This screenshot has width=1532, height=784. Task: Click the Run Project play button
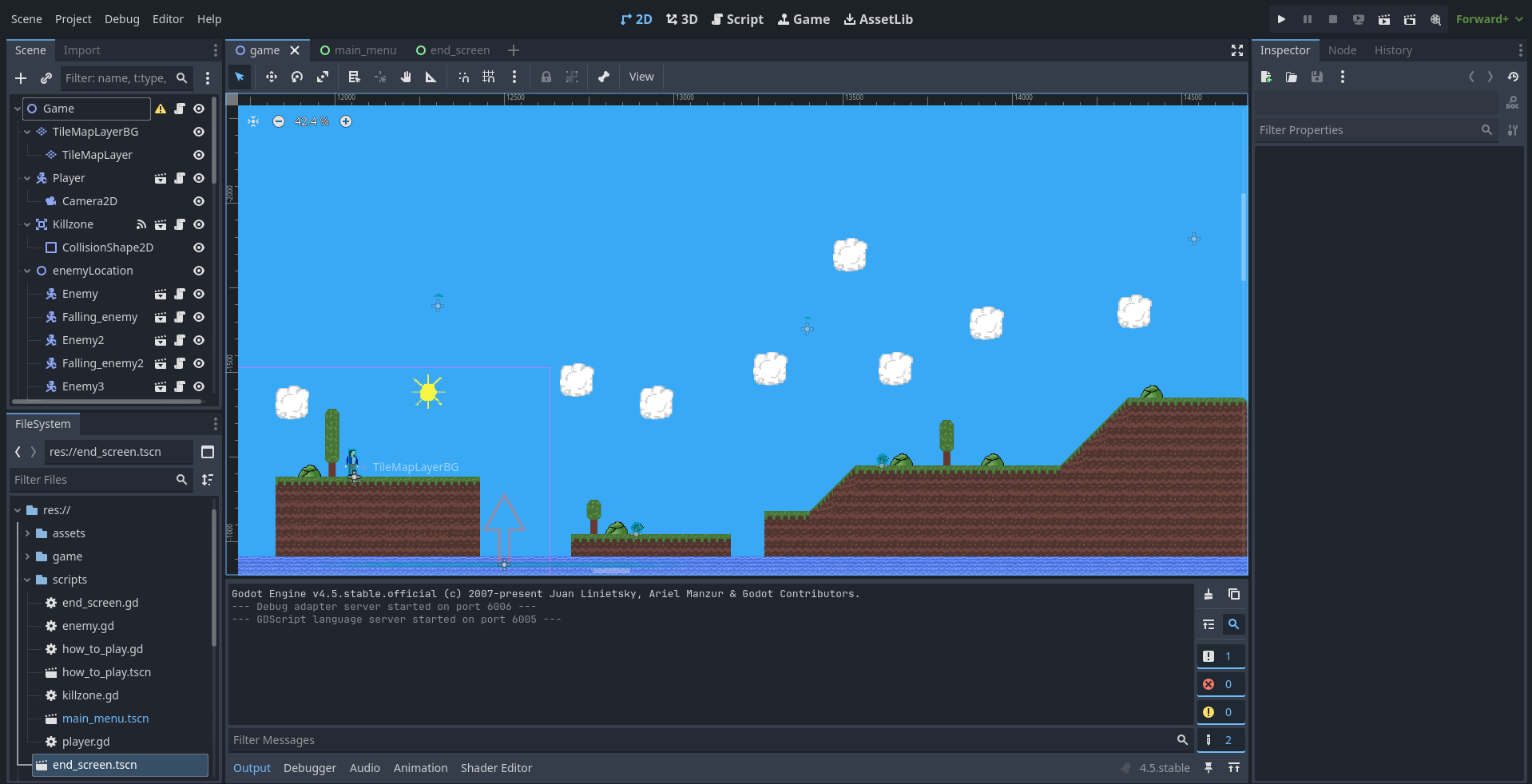(x=1281, y=19)
